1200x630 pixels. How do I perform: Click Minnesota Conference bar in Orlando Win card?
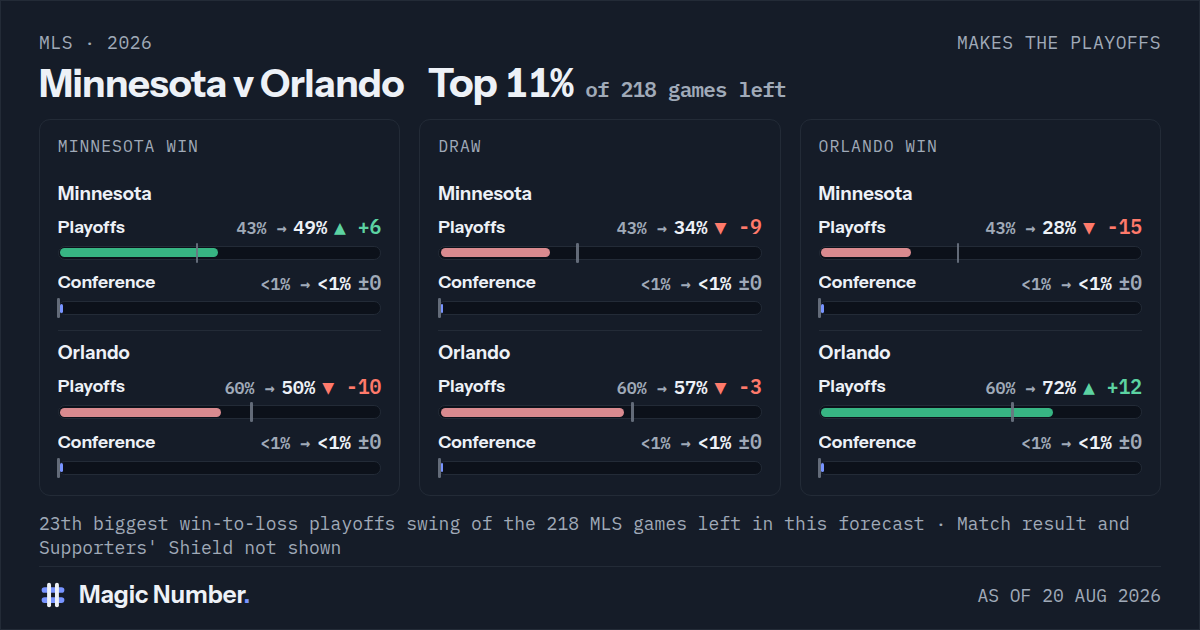[980, 308]
